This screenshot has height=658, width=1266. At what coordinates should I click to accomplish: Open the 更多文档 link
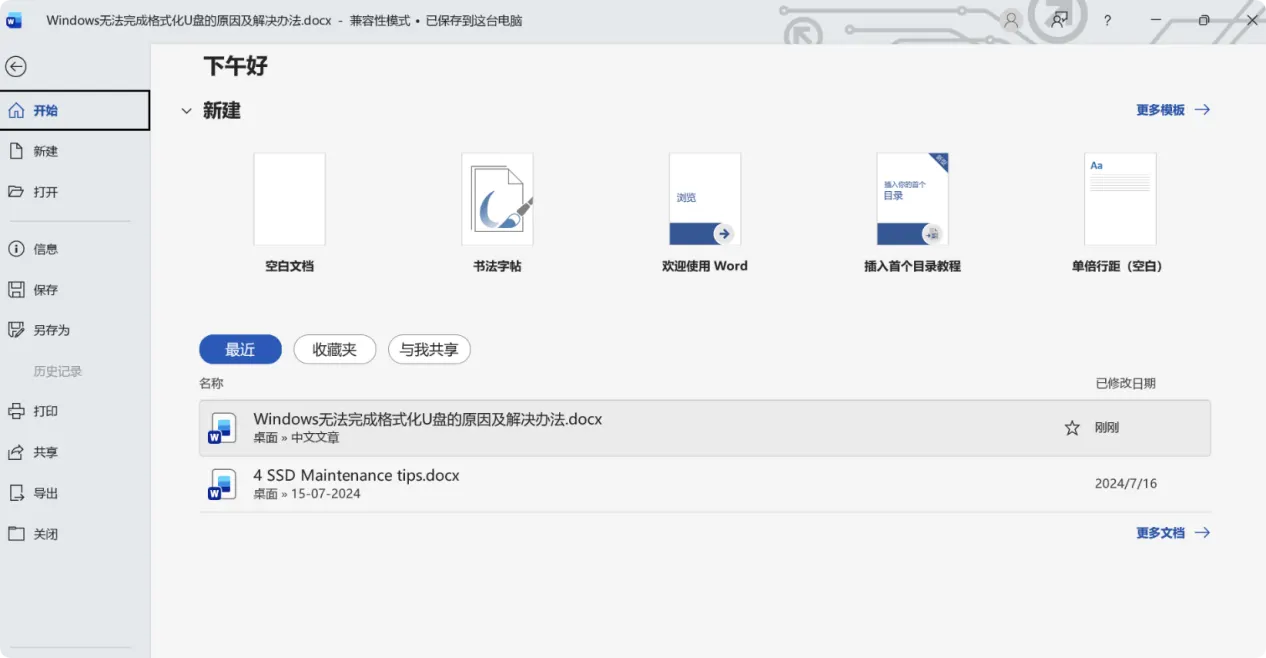pos(1173,533)
